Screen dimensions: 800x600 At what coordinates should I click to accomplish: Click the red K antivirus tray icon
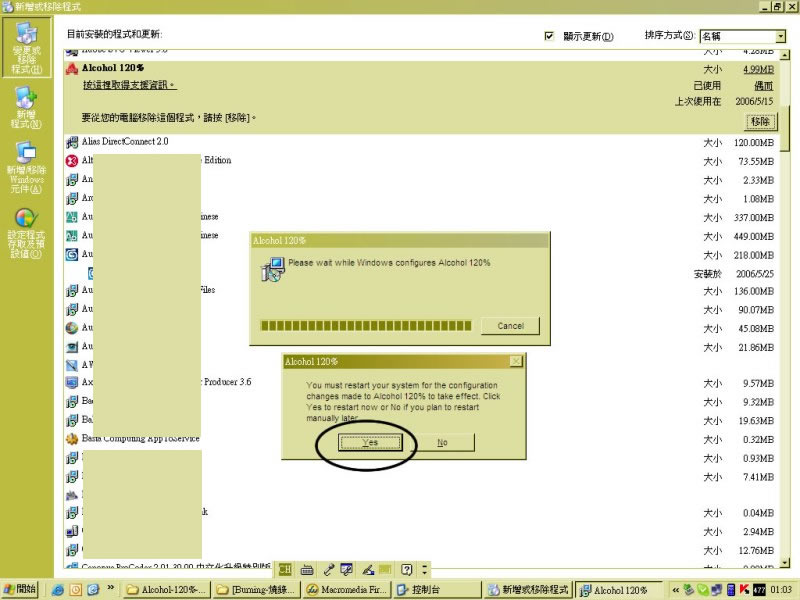tap(744, 590)
